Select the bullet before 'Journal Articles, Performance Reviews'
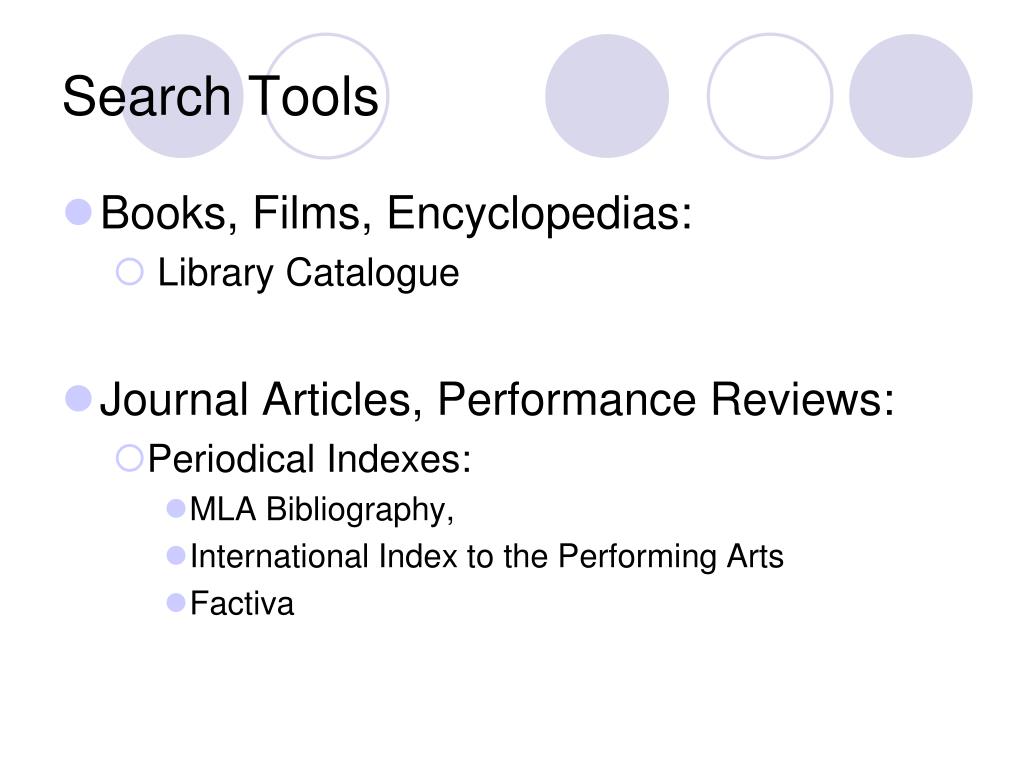Image resolution: width=1024 pixels, height=768 pixels. [78, 399]
